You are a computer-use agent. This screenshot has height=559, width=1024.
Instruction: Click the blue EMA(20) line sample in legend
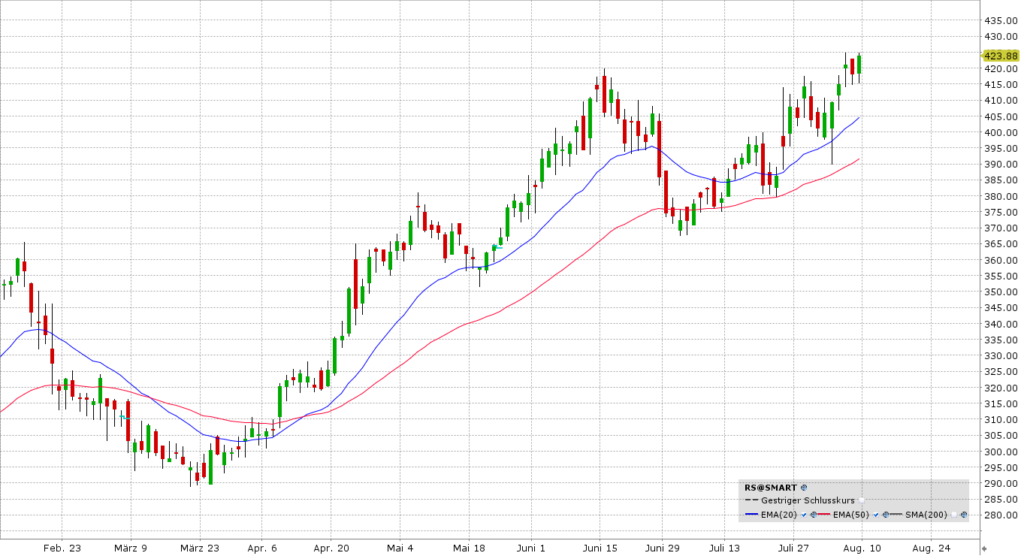[x=752, y=515]
